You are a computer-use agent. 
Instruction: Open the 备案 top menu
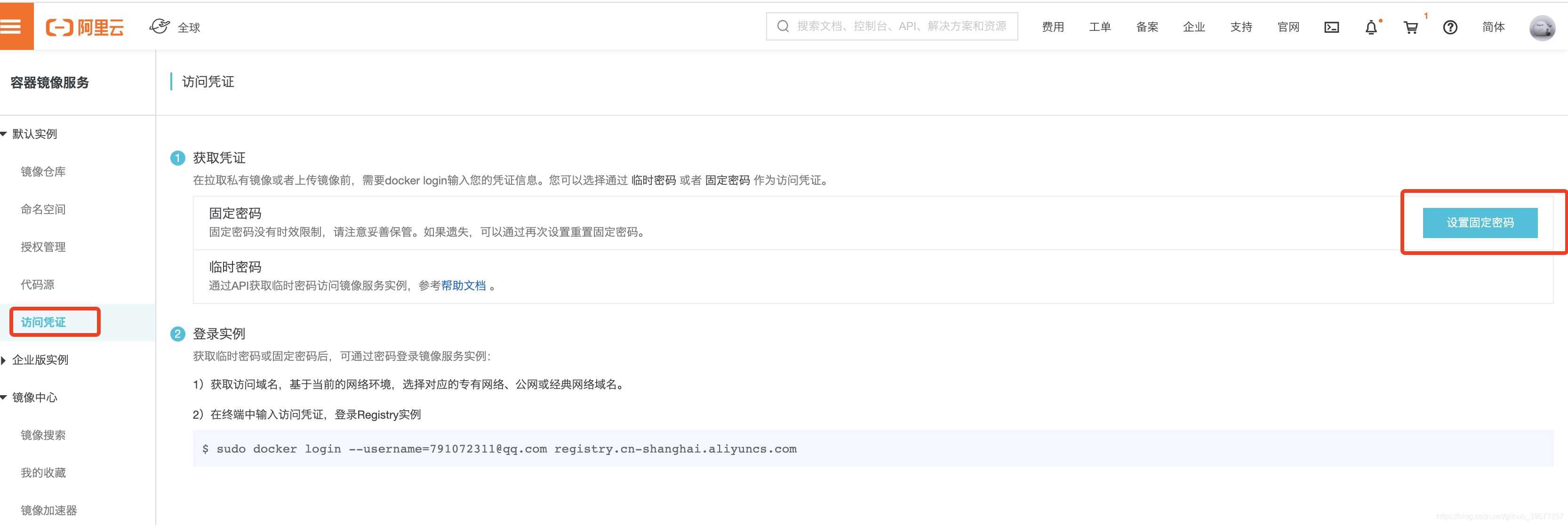[1147, 27]
